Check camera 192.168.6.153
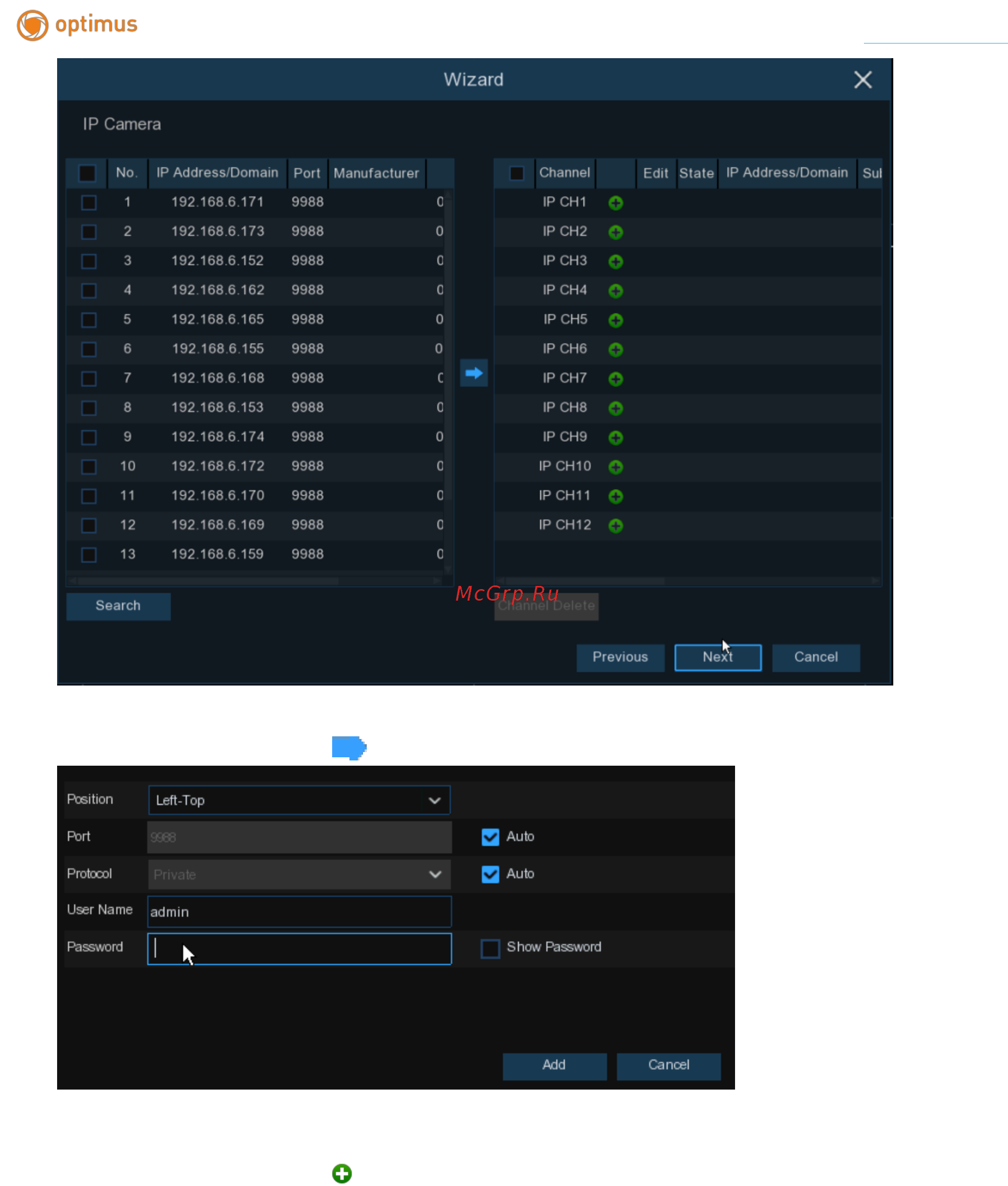 coord(89,408)
